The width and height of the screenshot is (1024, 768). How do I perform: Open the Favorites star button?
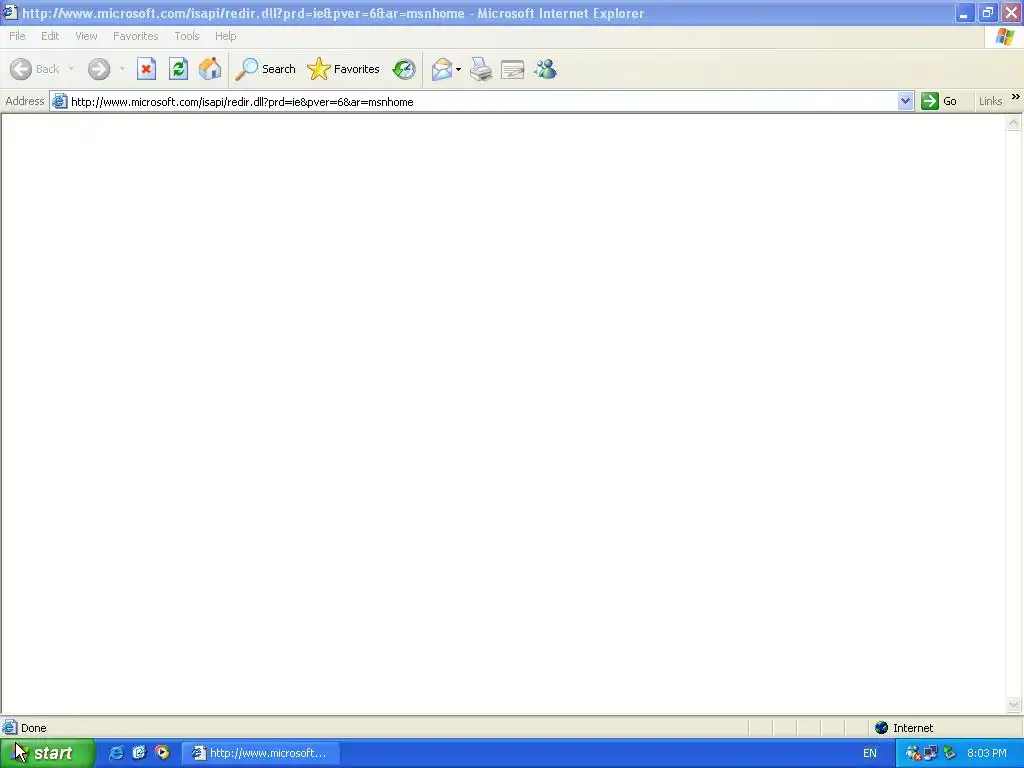point(344,69)
